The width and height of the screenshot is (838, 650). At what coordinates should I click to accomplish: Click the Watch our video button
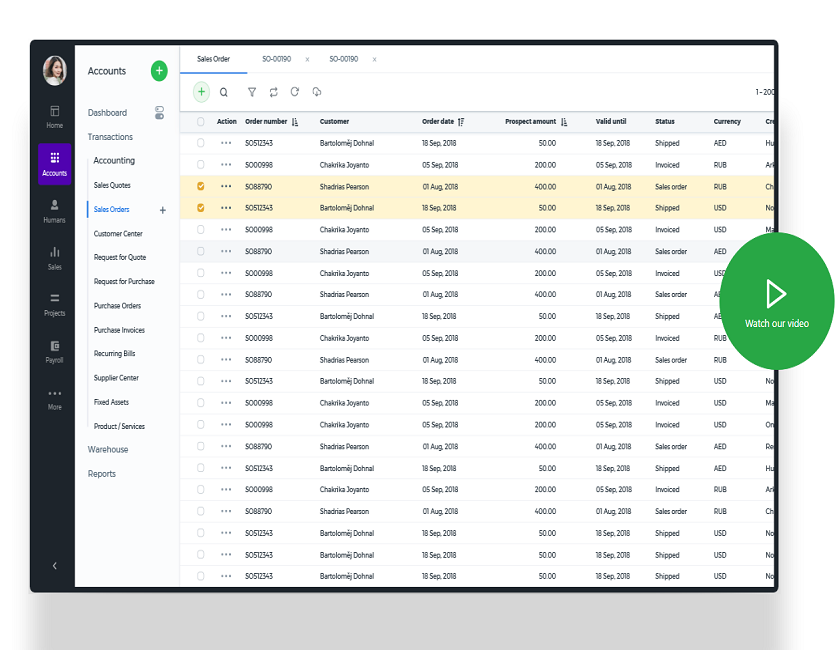pyautogui.click(x=776, y=301)
